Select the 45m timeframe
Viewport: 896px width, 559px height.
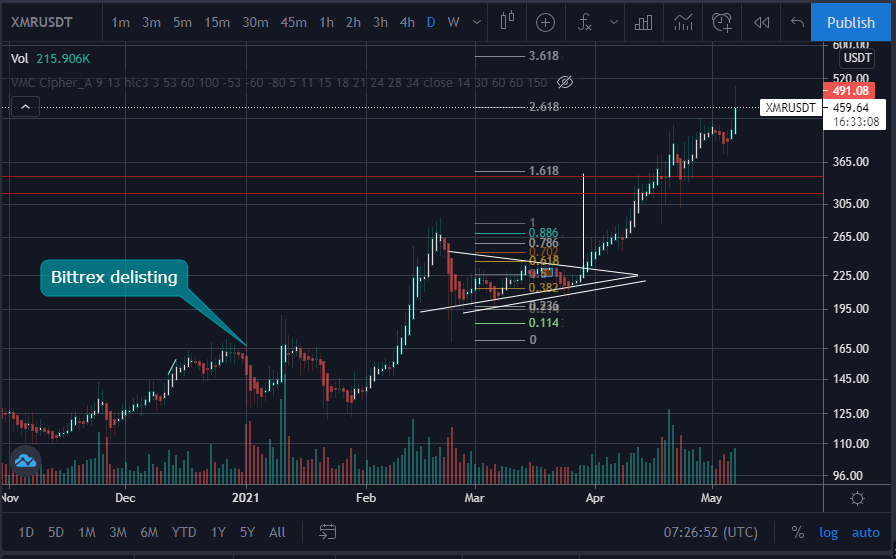tap(293, 22)
